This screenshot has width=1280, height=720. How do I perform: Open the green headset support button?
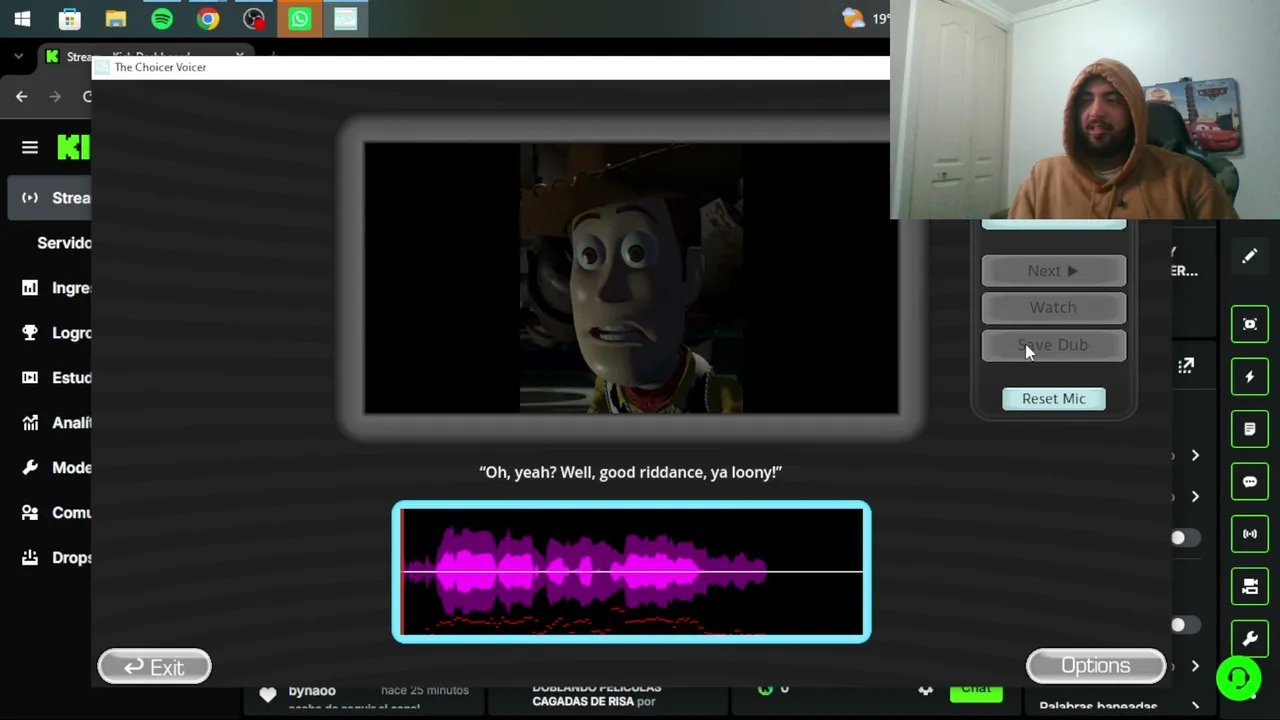click(x=1239, y=679)
